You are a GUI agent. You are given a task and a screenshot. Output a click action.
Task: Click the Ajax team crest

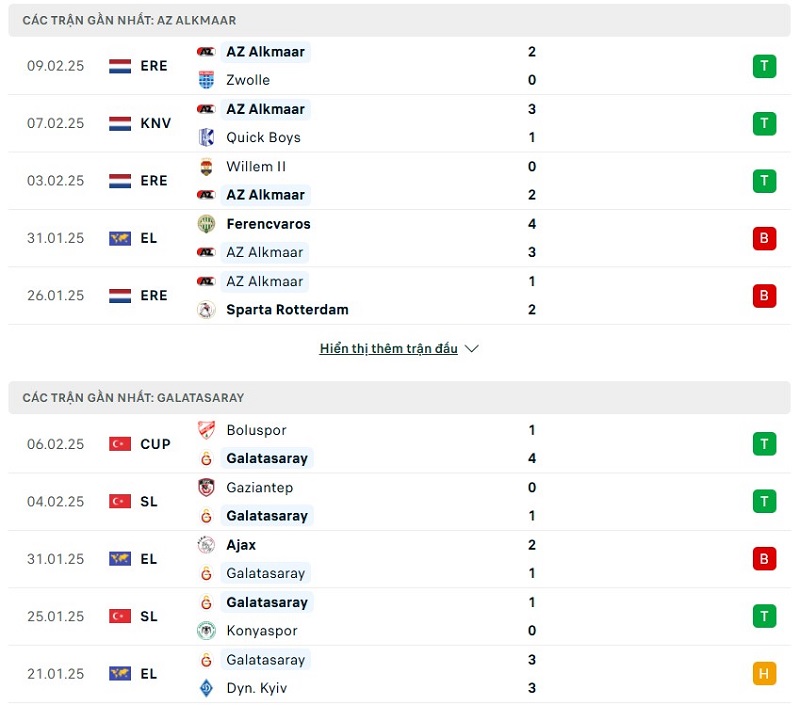[x=206, y=545]
